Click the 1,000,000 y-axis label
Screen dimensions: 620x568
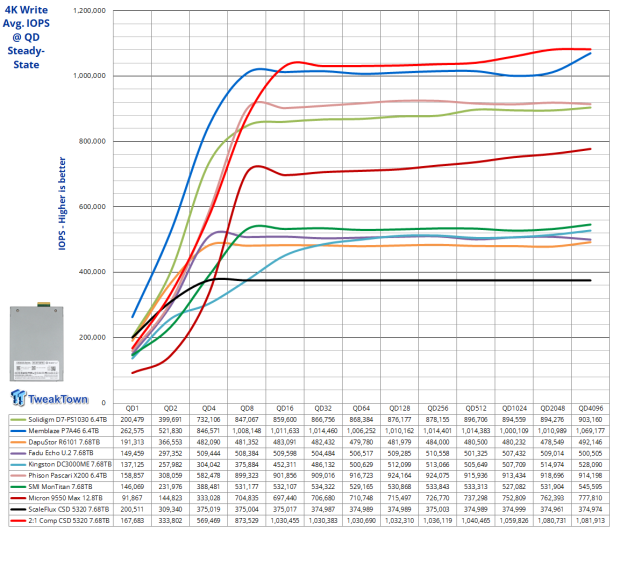[x=90, y=76]
